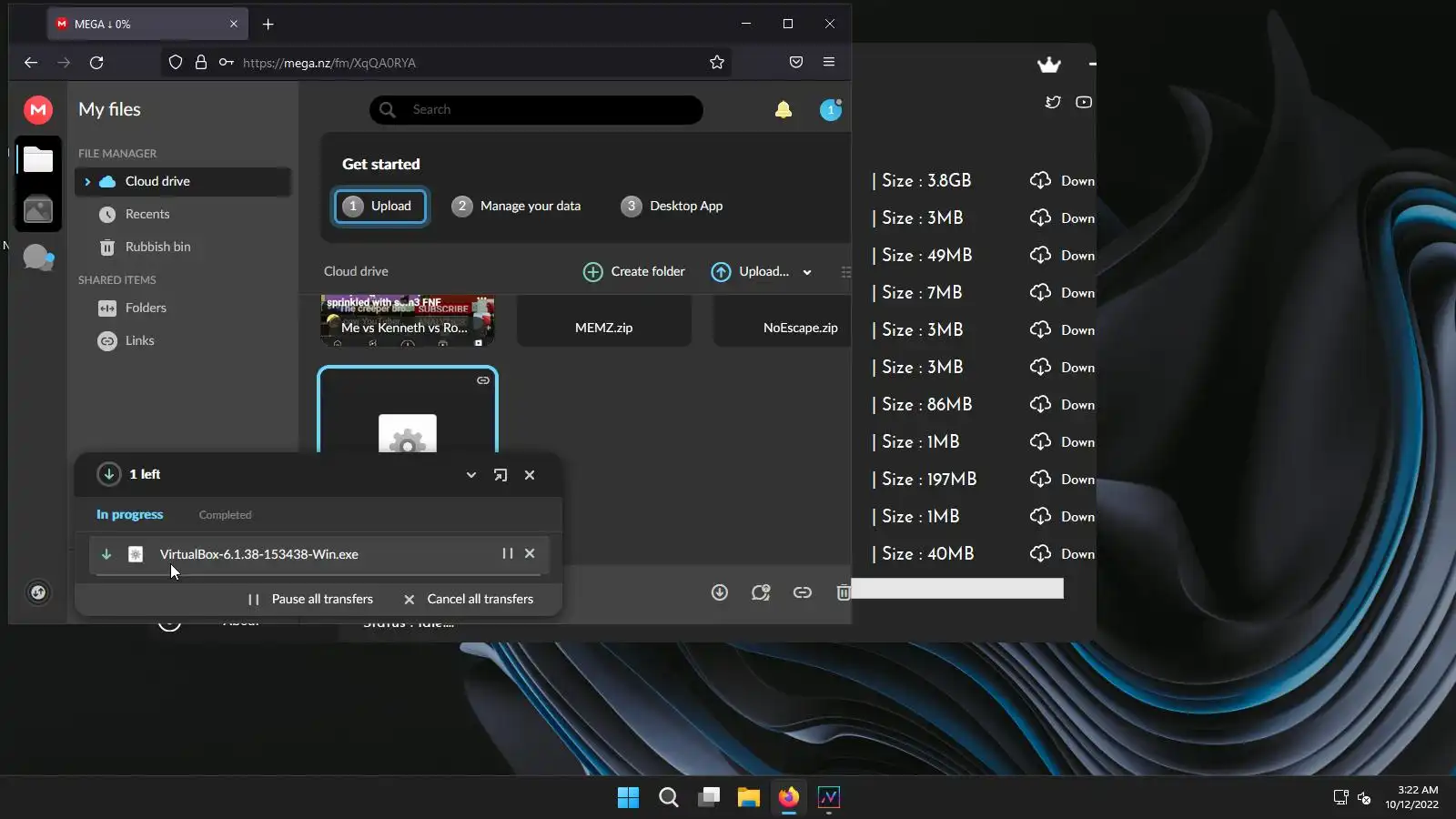Open the MEGA account avatar menu
The image size is (1456, 819).
tap(831, 110)
